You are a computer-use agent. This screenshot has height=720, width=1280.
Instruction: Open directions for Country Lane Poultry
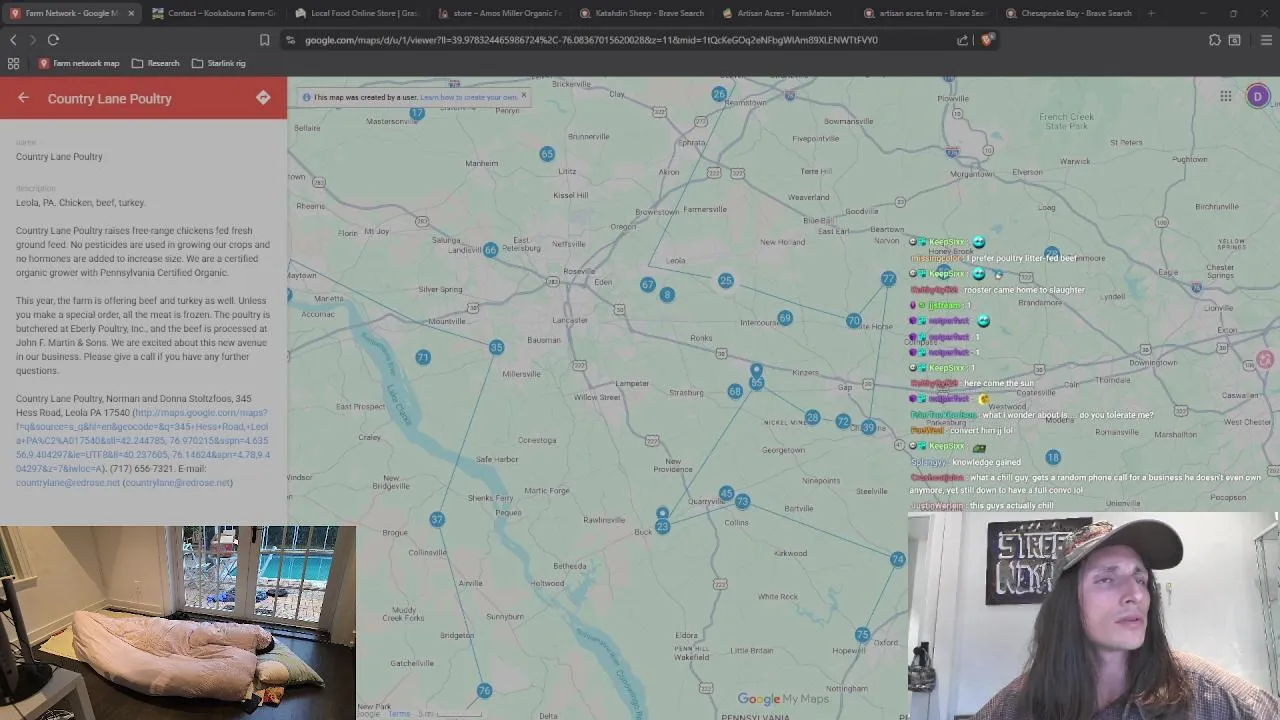263,98
